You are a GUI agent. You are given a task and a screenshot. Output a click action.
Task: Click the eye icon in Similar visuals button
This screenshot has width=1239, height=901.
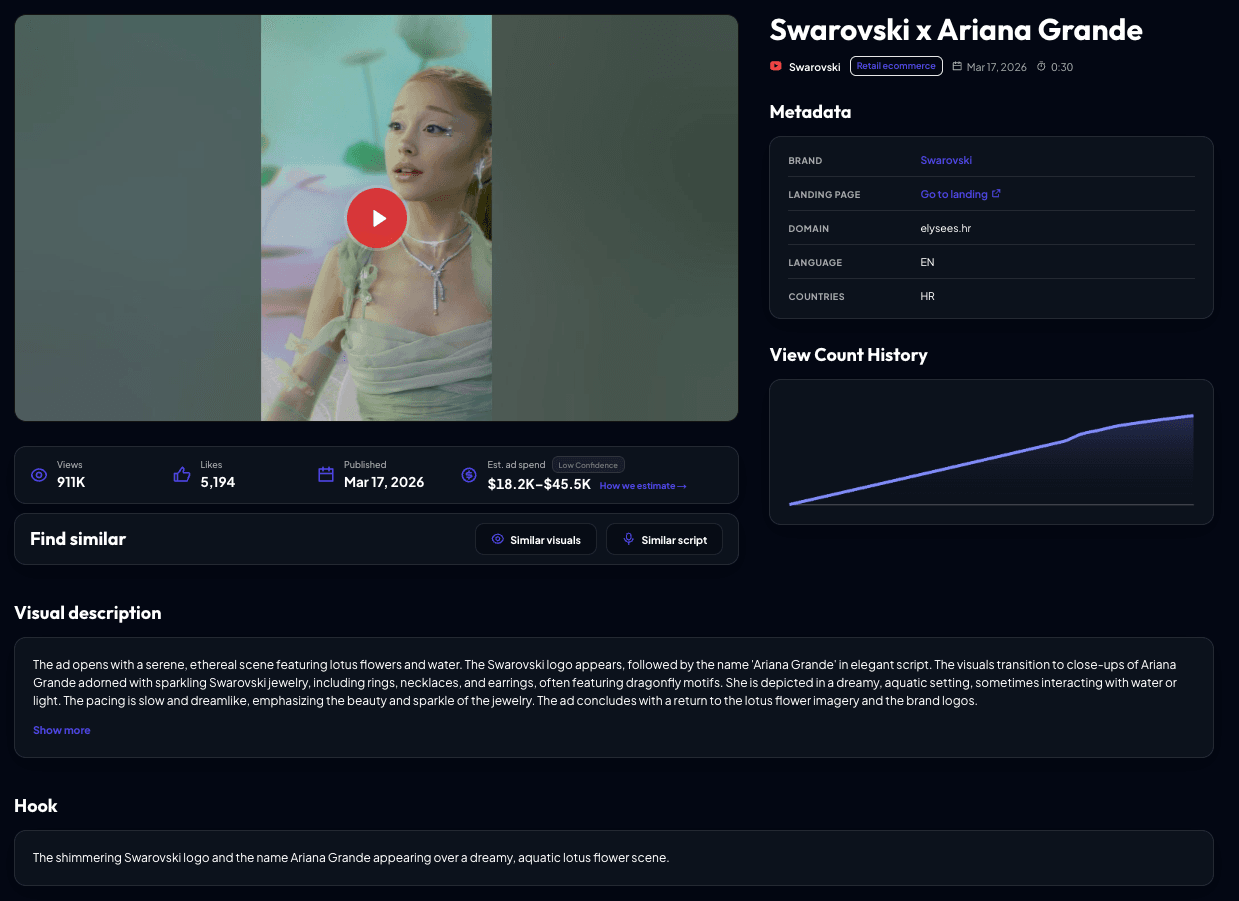pyautogui.click(x=497, y=540)
